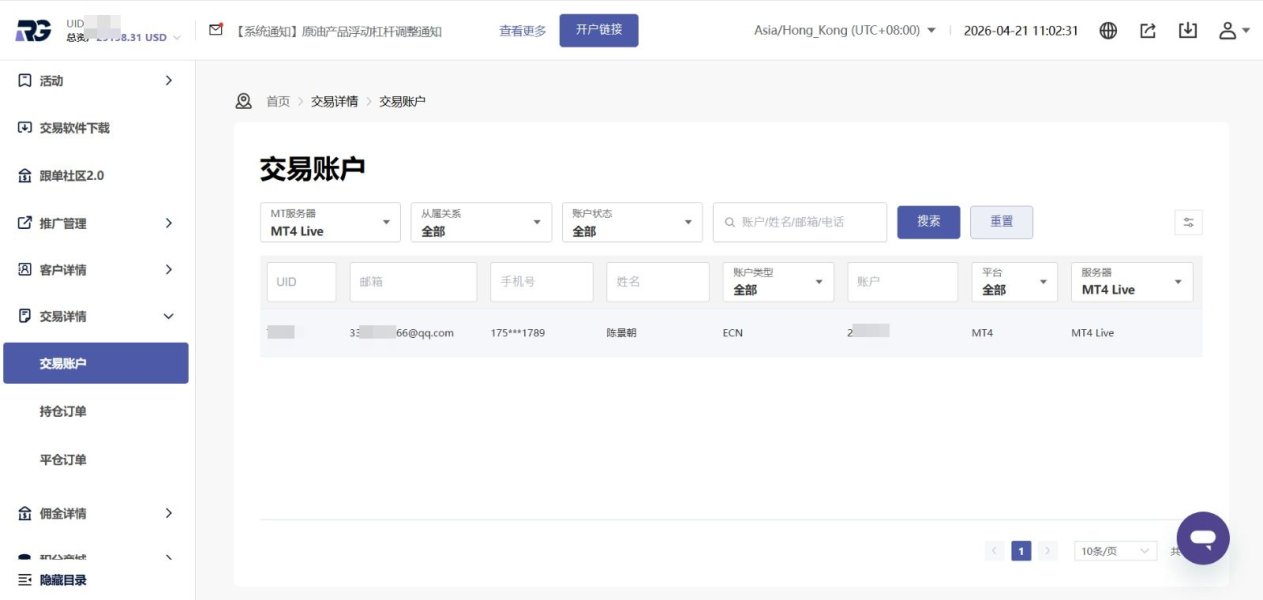1263x600 pixels.
Task: Select 平仓订单 in the sidebar
Action: pyautogui.click(x=63, y=460)
